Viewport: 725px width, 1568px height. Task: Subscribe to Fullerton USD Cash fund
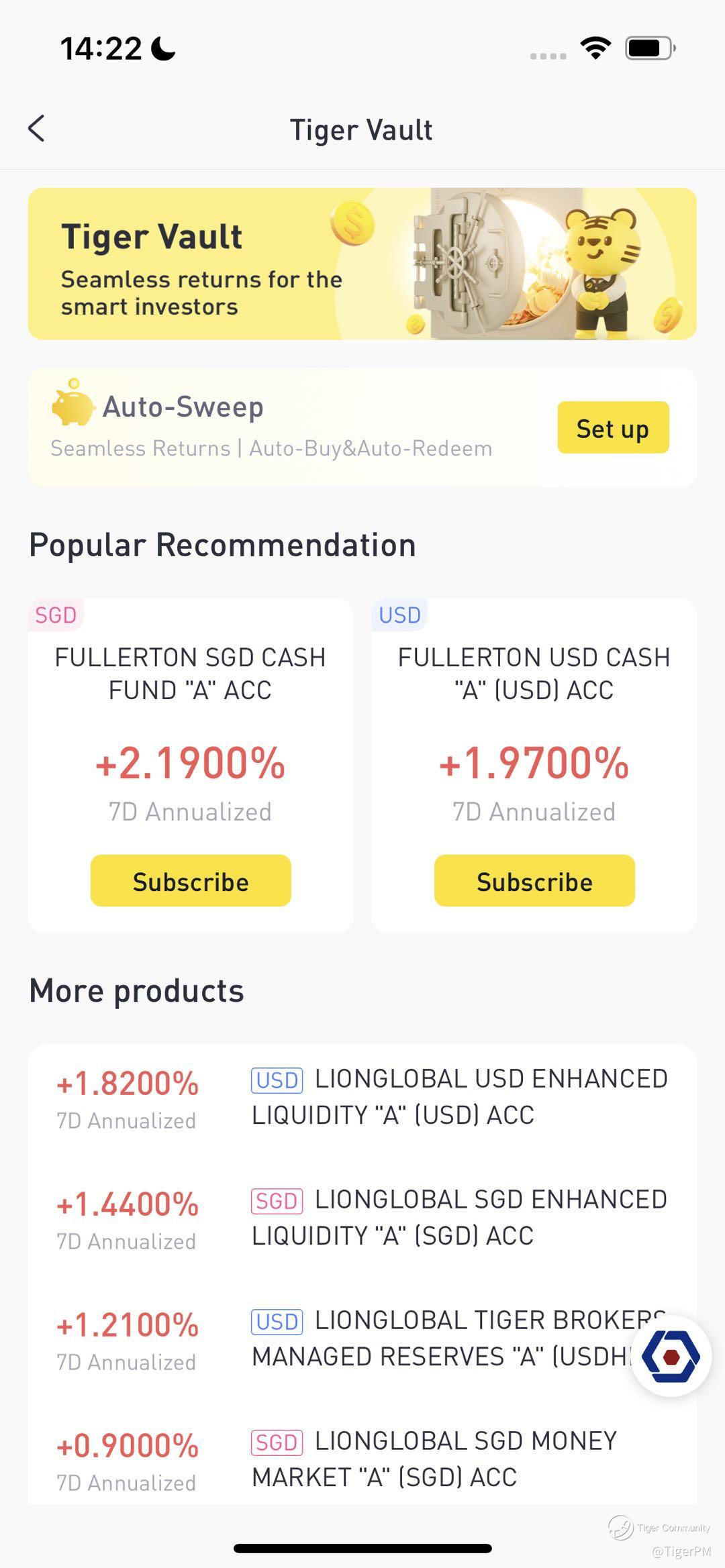[x=534, y=881]
